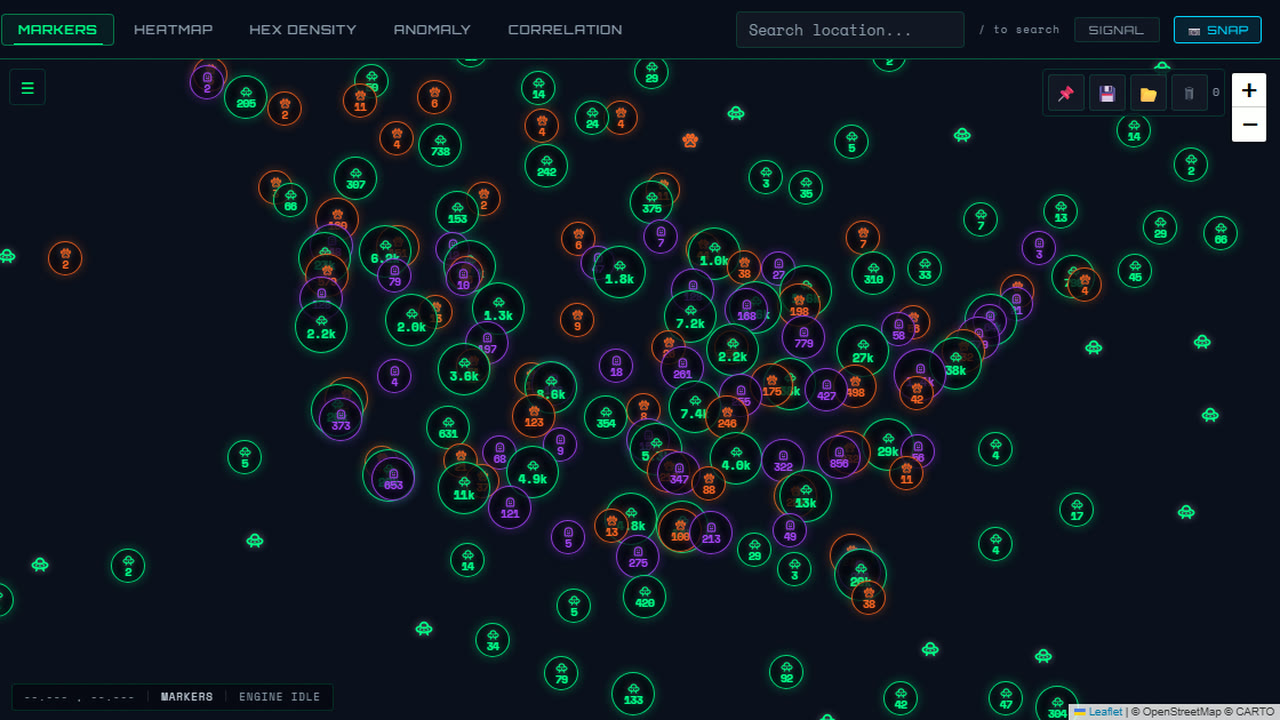Select the purple 779 cluster marker
1280x720 pixels.
(x=804, y=338)
